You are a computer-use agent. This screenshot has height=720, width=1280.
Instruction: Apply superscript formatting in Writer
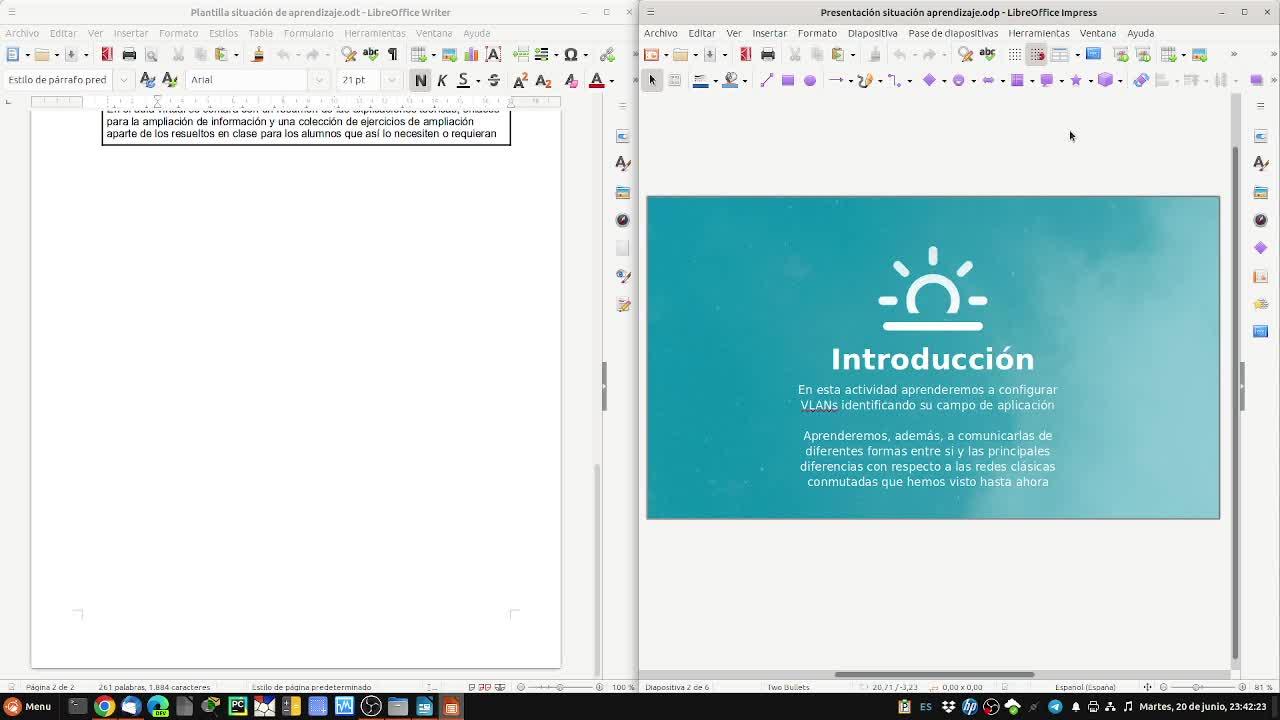click(520, 80)
